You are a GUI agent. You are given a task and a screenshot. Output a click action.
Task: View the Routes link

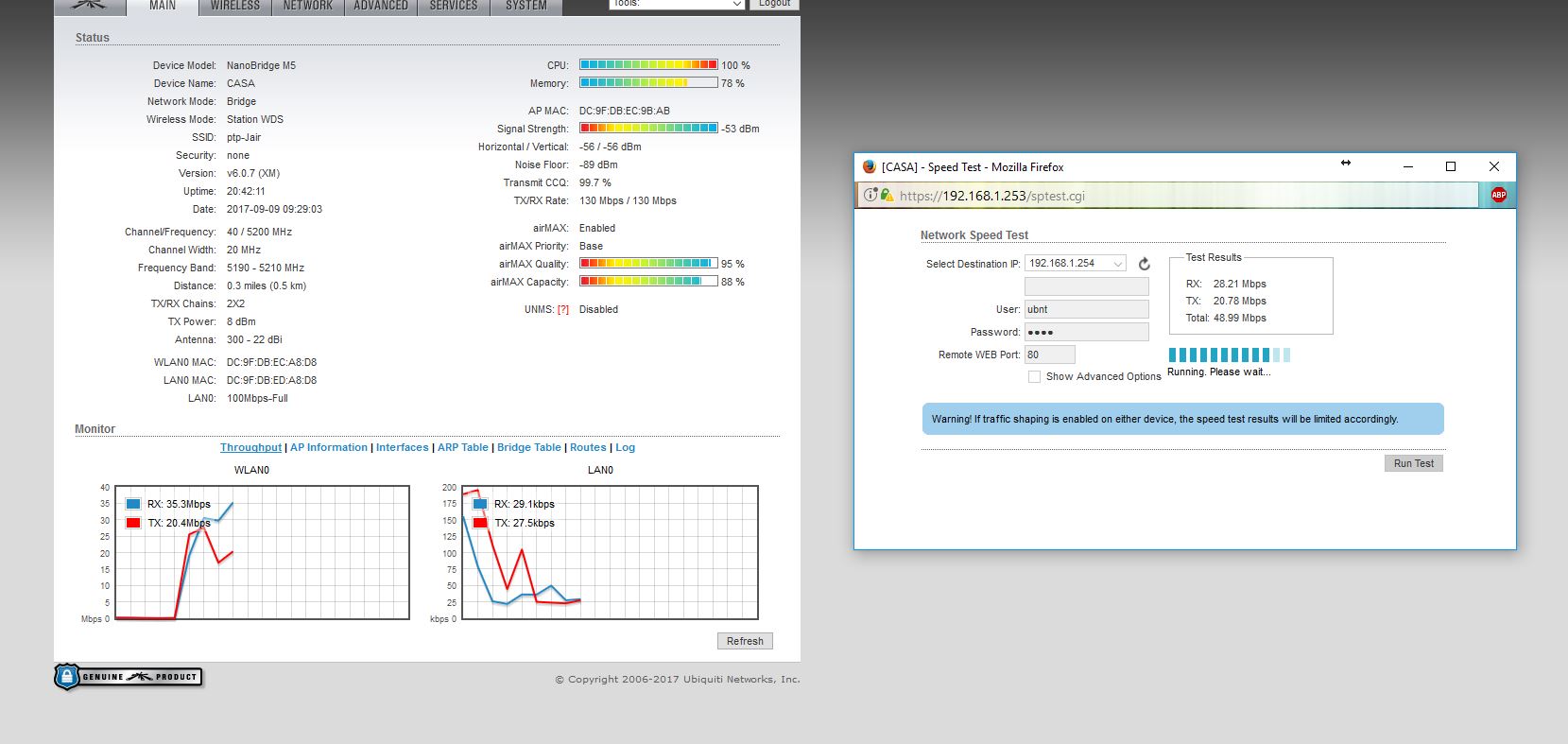coord(588,447)
